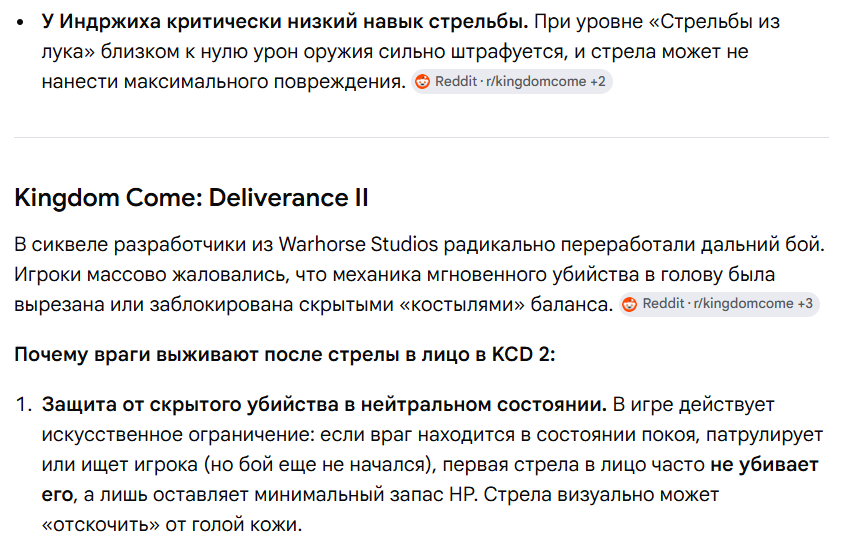Click the Reddit logo beside r/kingdomcome +3

(x=629, y=304)
